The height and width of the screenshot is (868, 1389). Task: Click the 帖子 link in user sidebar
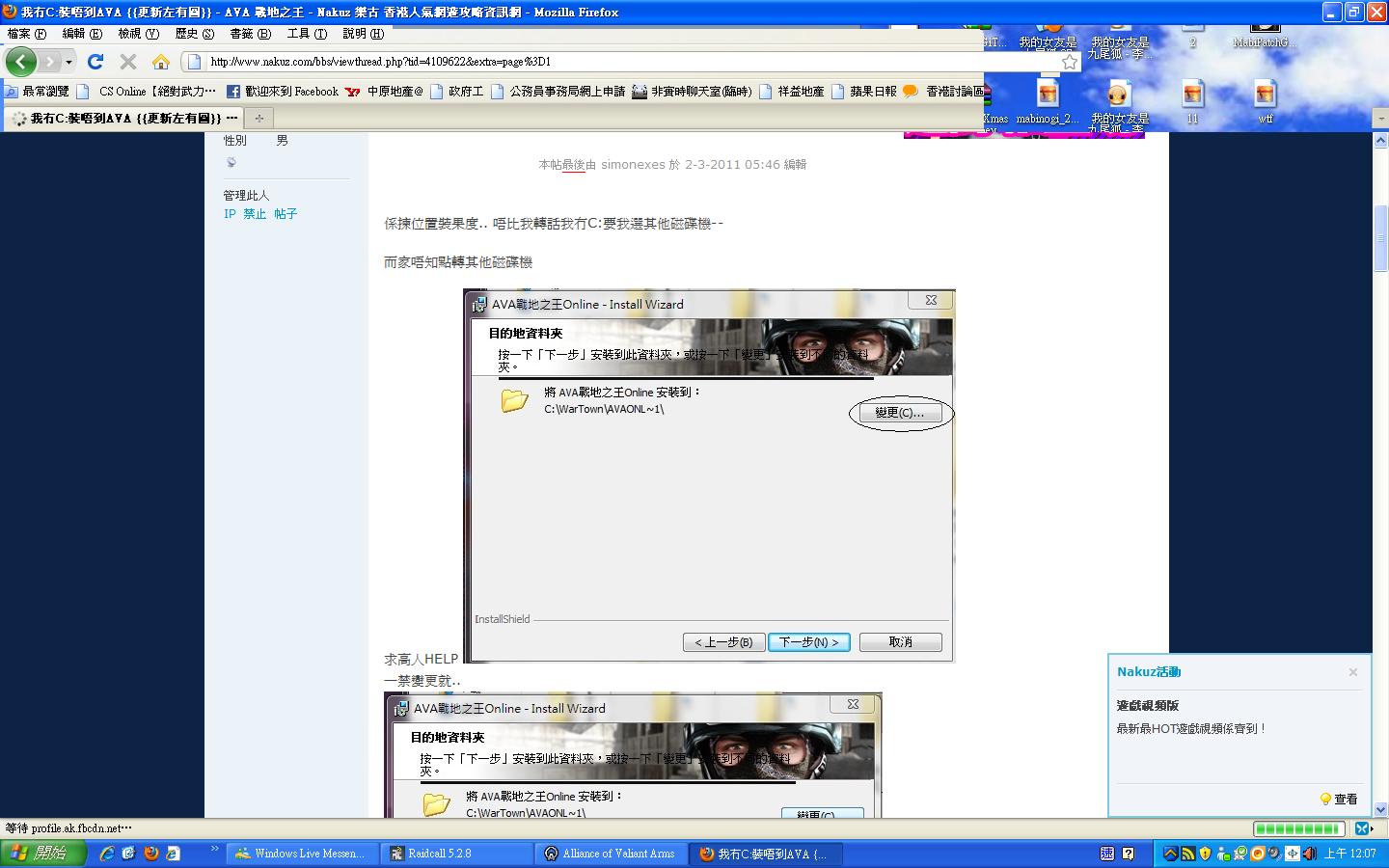(x=286, y=214)
